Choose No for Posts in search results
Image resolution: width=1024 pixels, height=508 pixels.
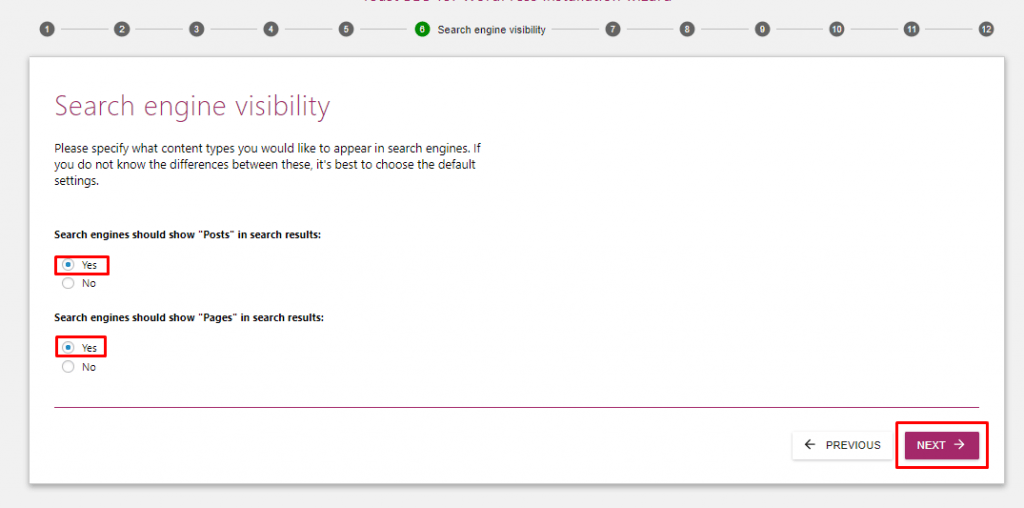pos(68,283)
